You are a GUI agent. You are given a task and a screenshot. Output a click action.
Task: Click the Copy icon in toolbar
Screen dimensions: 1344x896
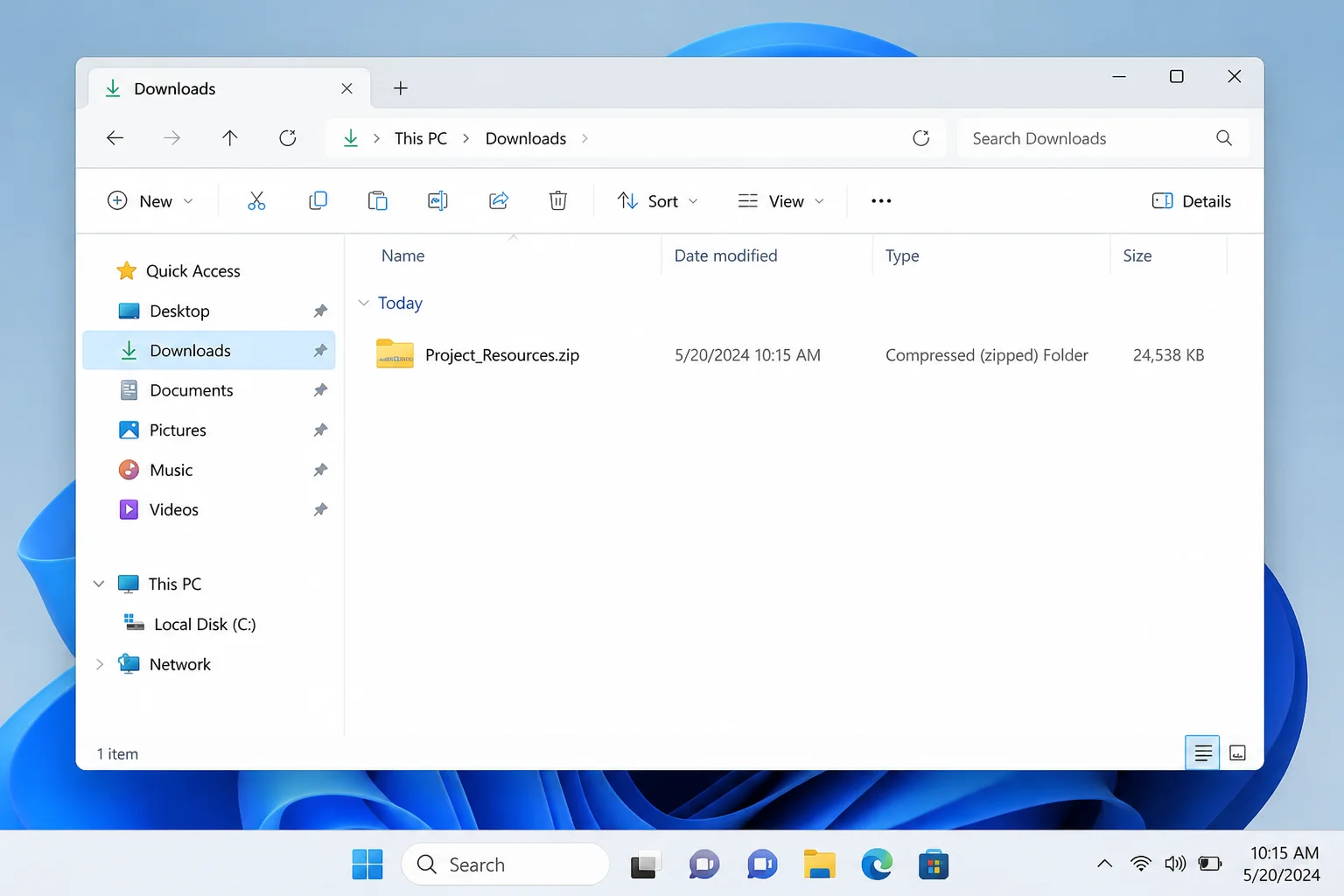coord(318,201)
